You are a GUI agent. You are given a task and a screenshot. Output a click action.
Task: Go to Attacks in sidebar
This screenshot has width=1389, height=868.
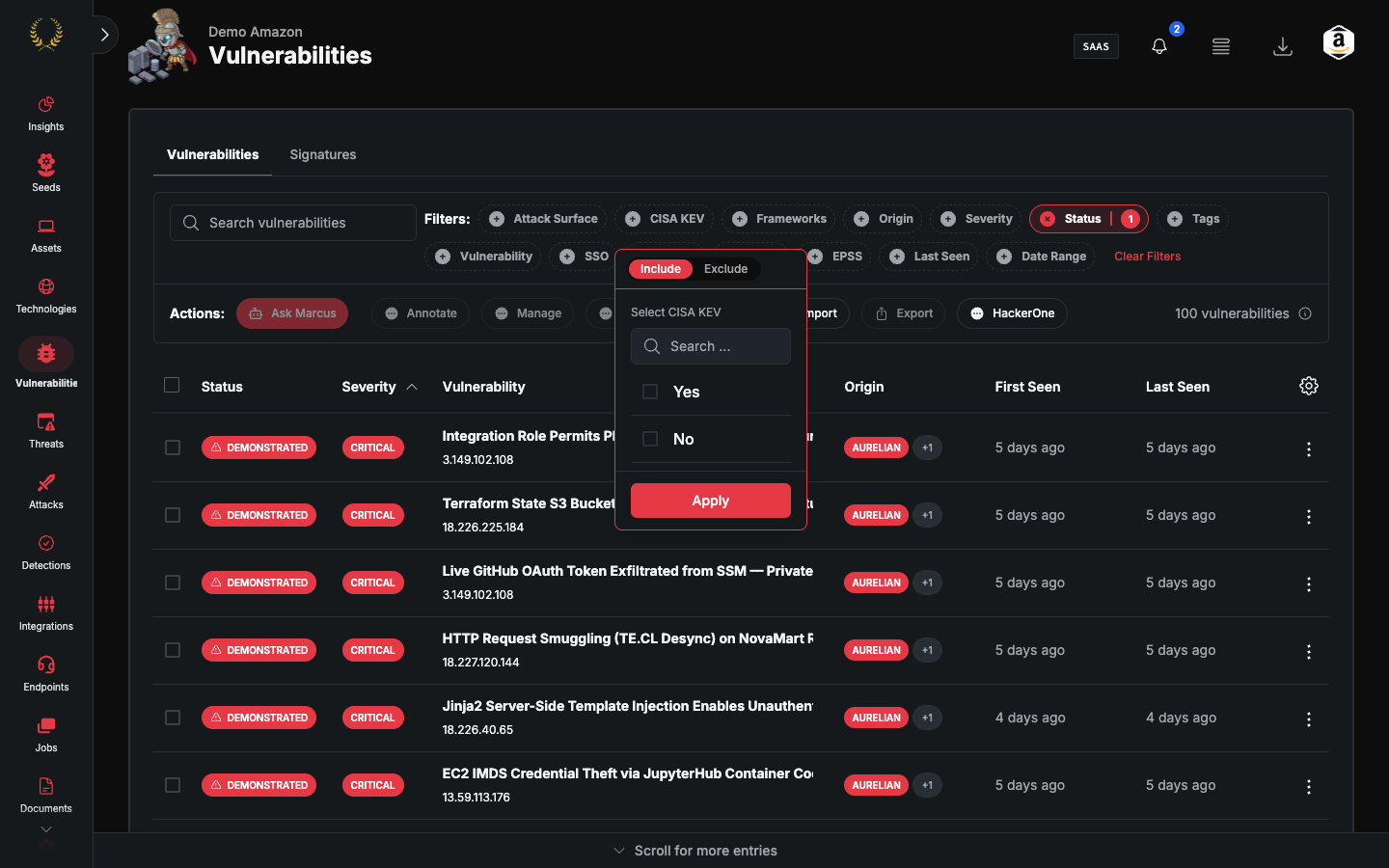coord(45,492)
